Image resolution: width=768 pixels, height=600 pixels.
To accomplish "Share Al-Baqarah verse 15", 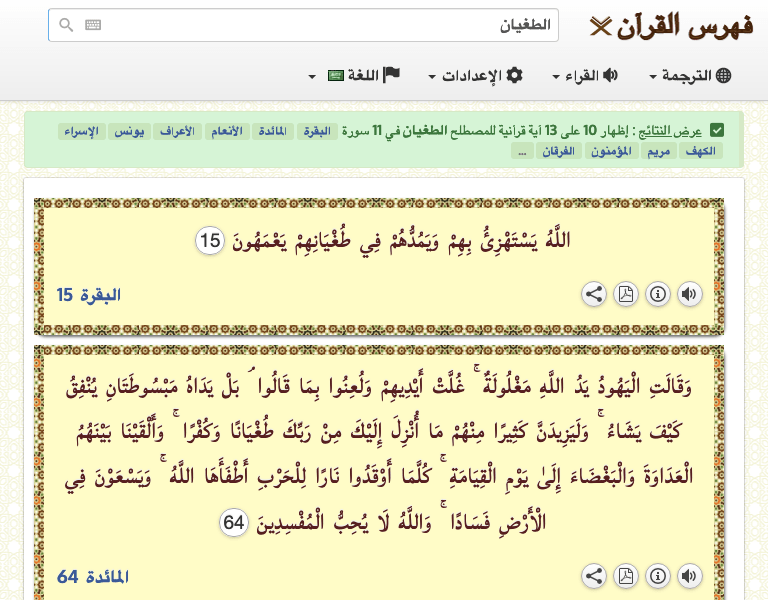I will (x=594, y=294).
